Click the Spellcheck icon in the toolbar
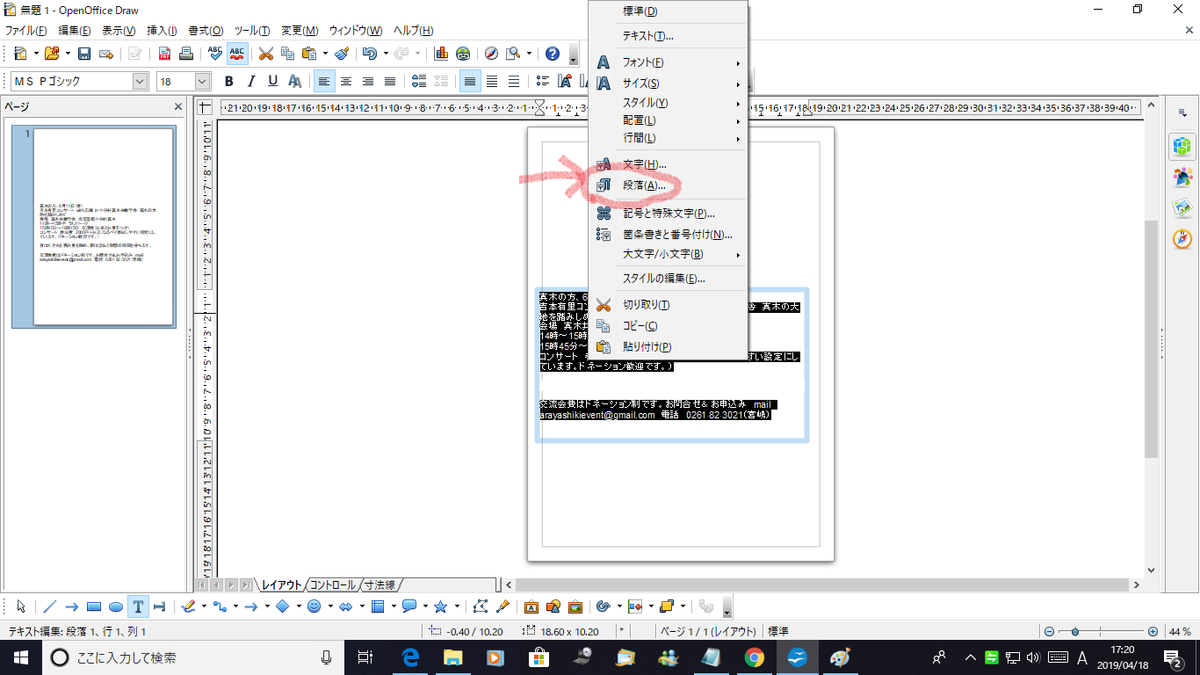The height and width of the screenshot is (675, 1200). pos(213,55)
